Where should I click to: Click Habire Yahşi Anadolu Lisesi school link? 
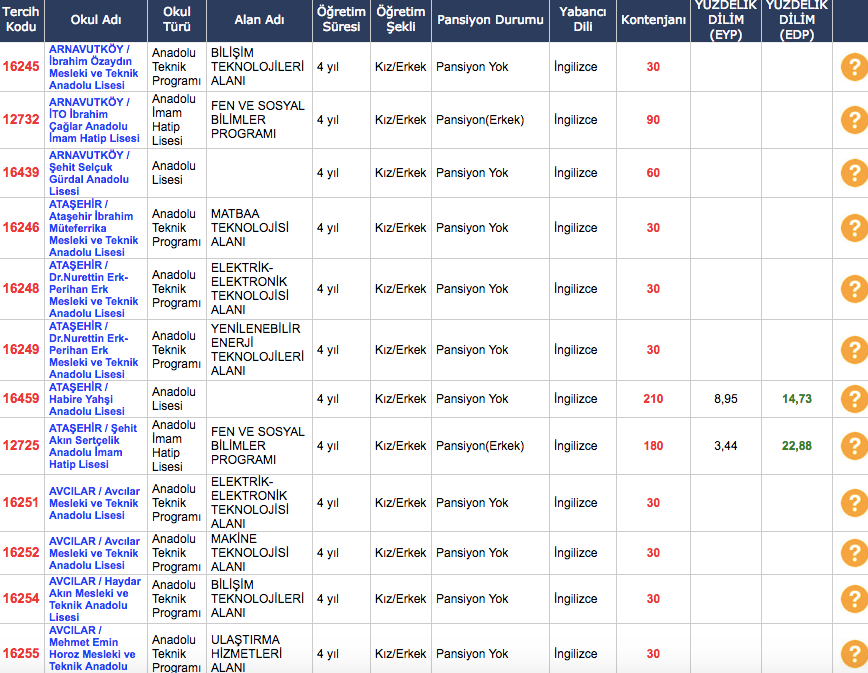coord(88,399)
